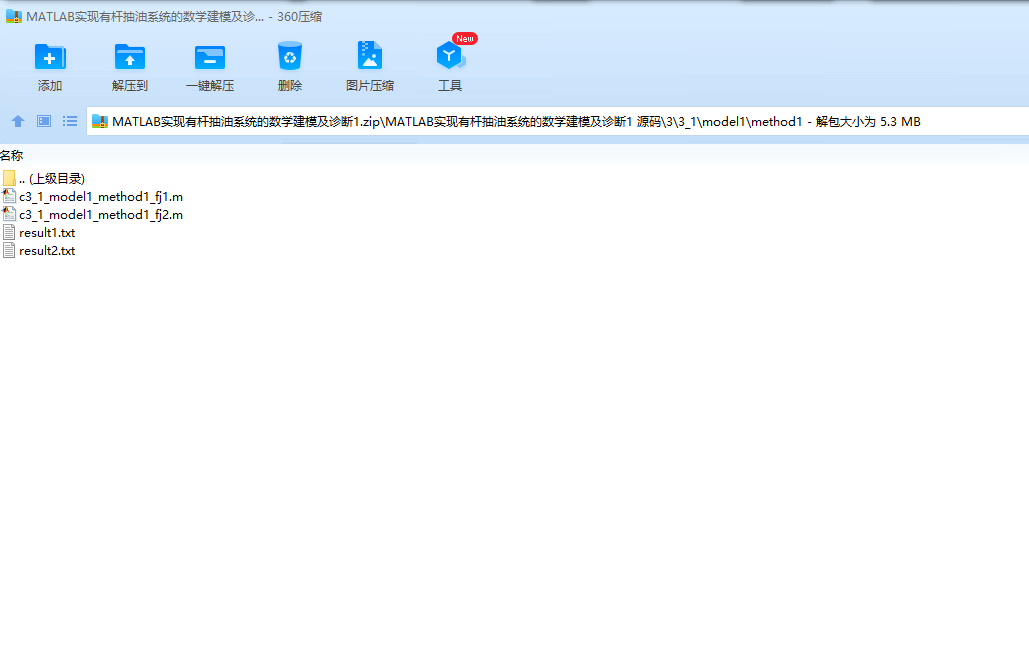The image size is (1029, 663).
Task: Select the .. (上级目录) entry
Action: [x=52, y=179]
